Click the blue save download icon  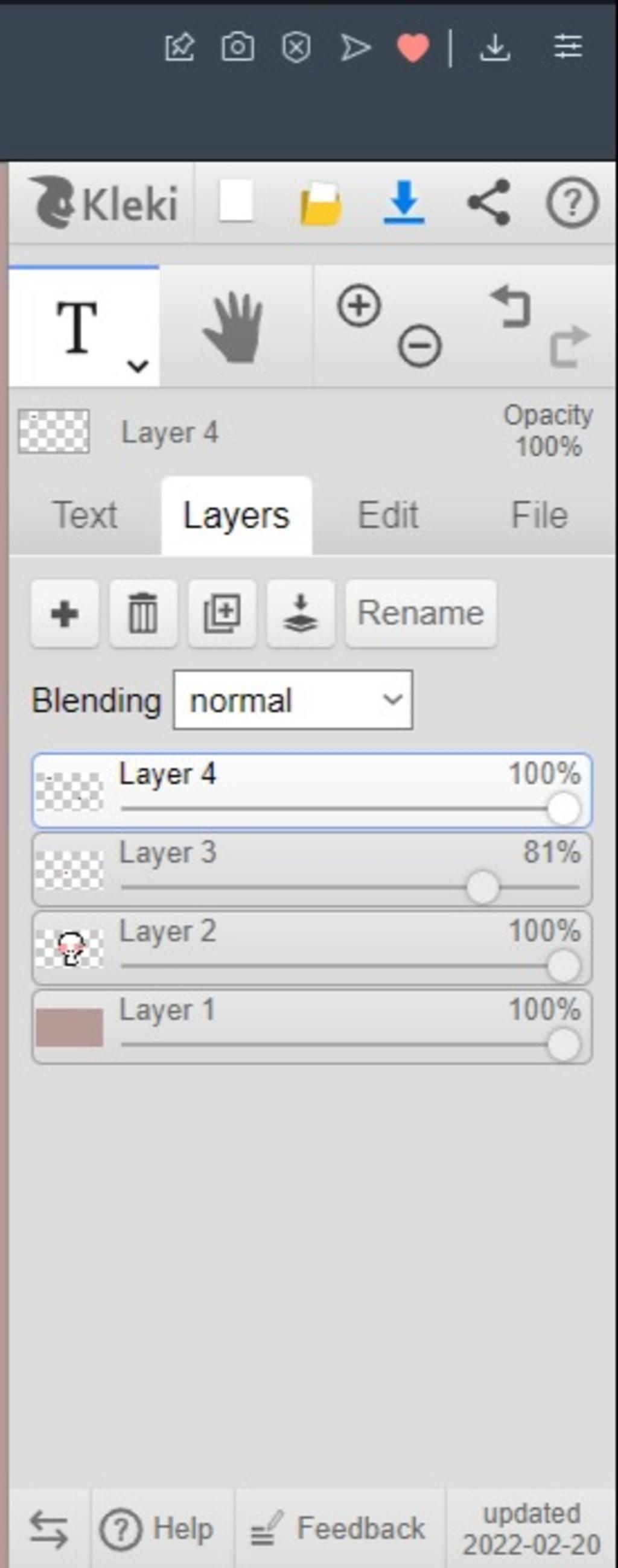click(404, 202)
